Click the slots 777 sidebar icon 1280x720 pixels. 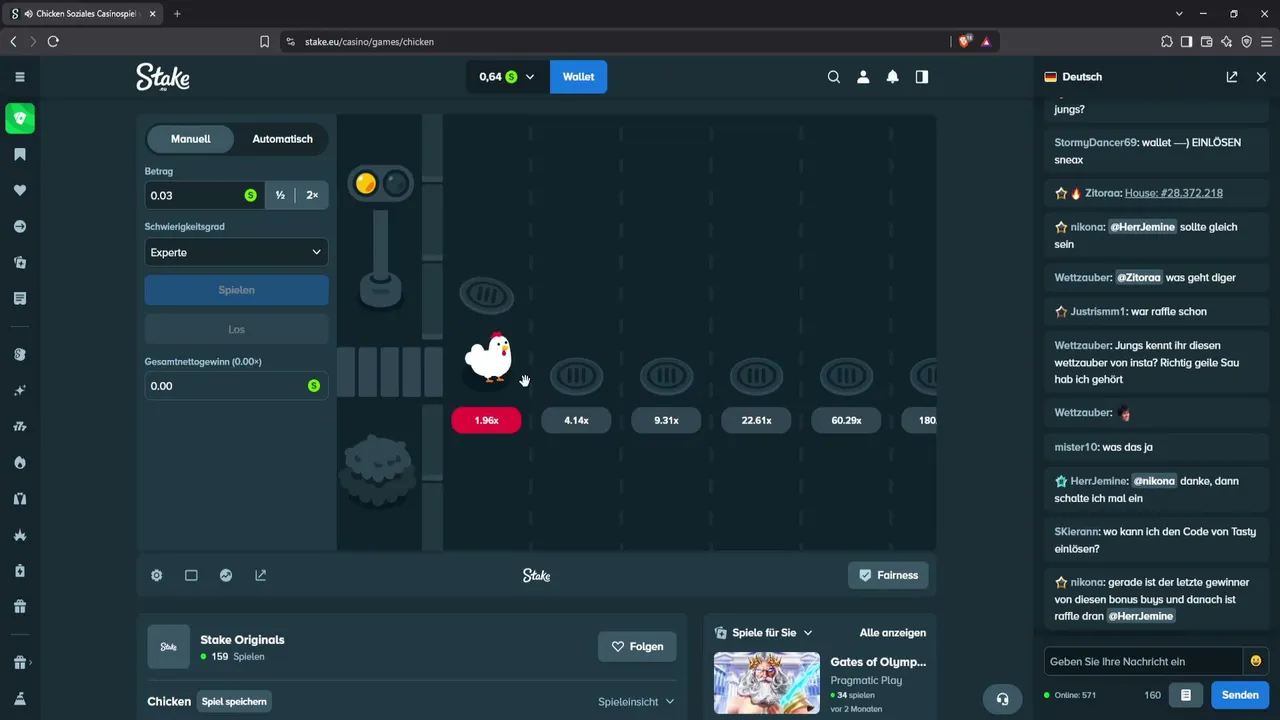click(x=20, y=427)
